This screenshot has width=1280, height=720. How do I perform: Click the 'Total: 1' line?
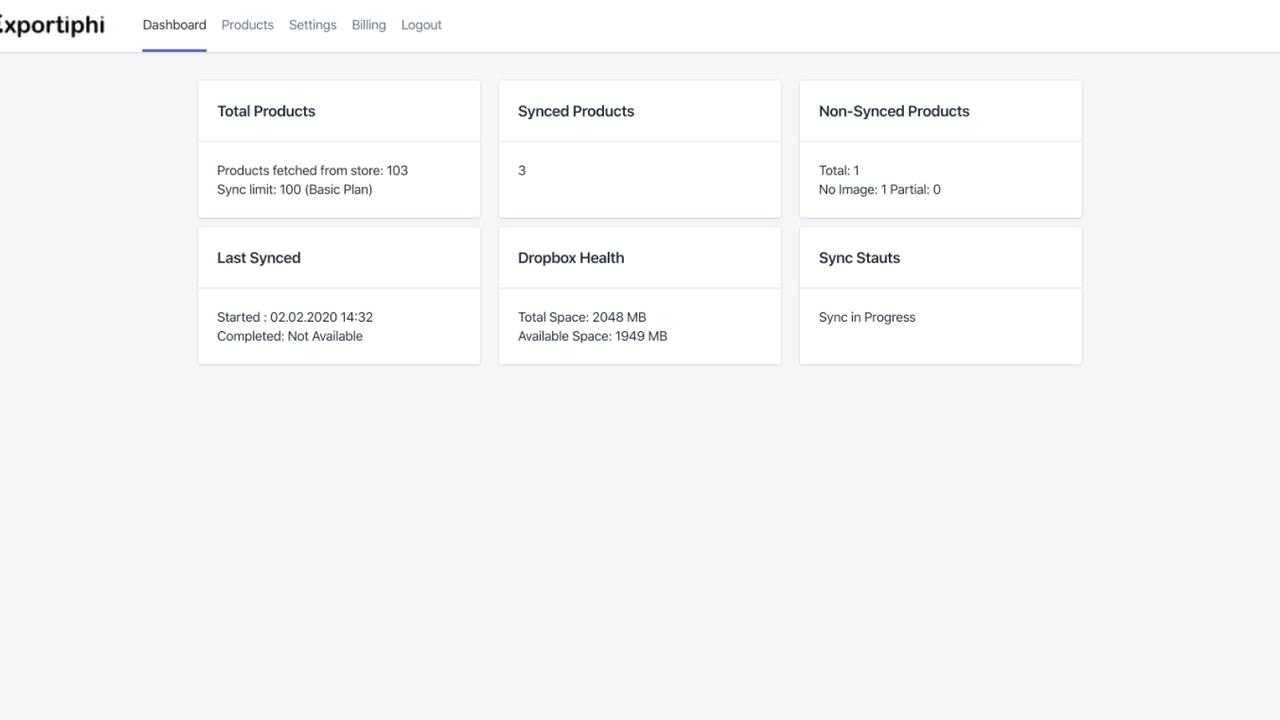(x=839, y=170)
